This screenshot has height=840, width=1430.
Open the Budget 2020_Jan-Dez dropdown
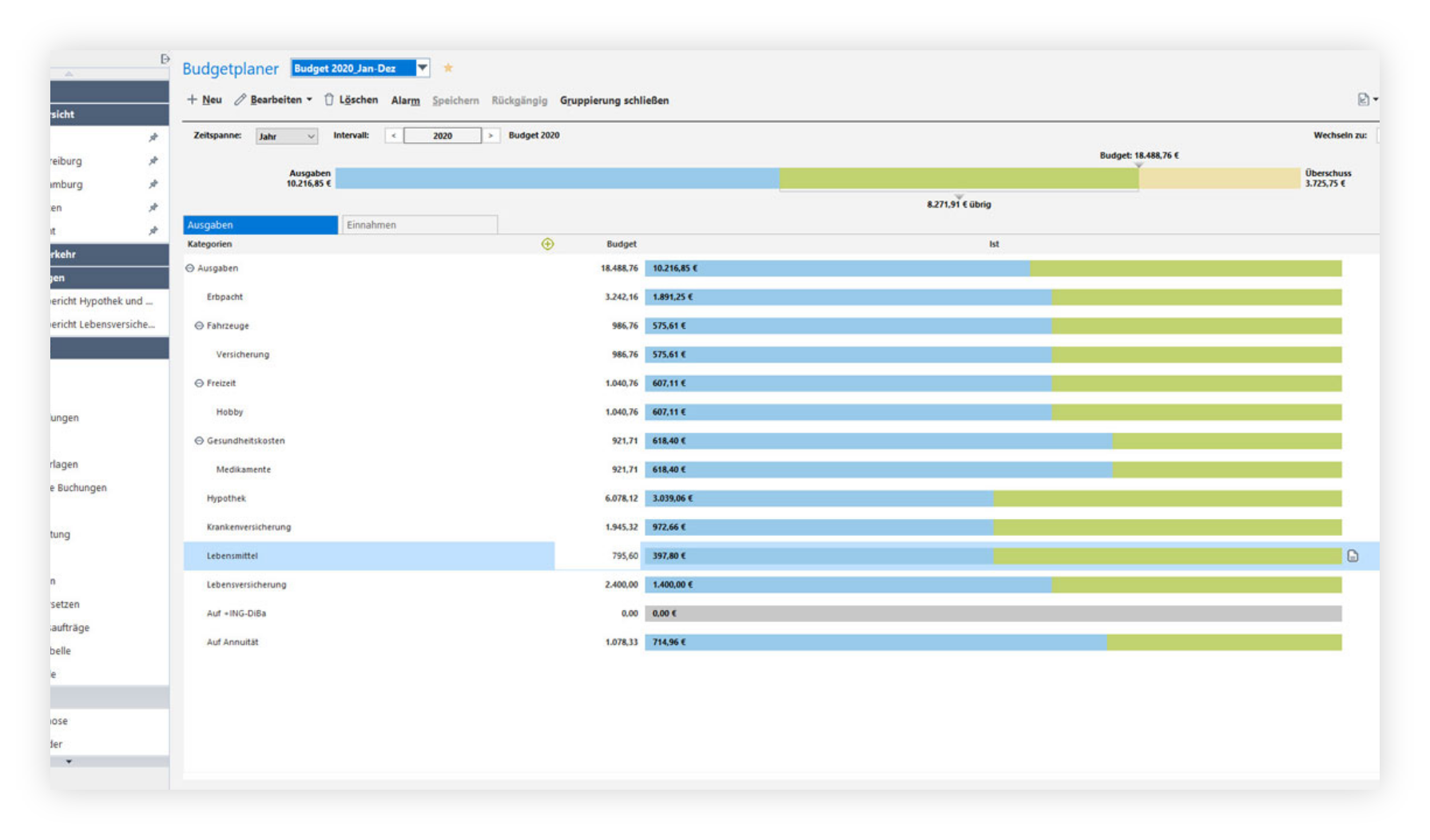pos(423,69)
